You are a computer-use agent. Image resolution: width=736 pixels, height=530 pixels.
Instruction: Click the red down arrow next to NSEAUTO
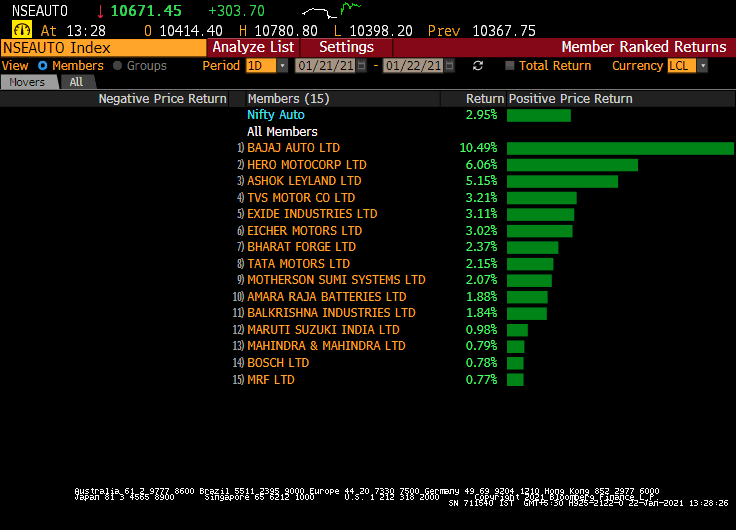pyautogui.click(x=100, y=11)
